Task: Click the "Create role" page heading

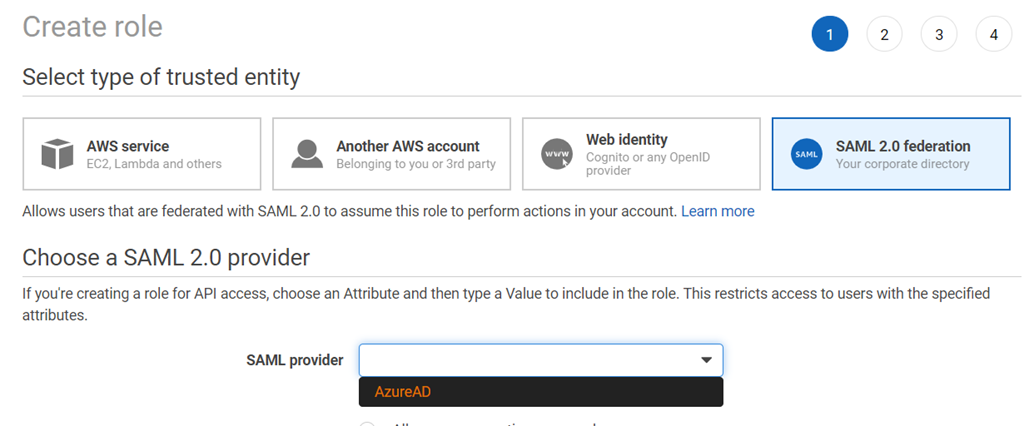Action: [x=92, y=27]
